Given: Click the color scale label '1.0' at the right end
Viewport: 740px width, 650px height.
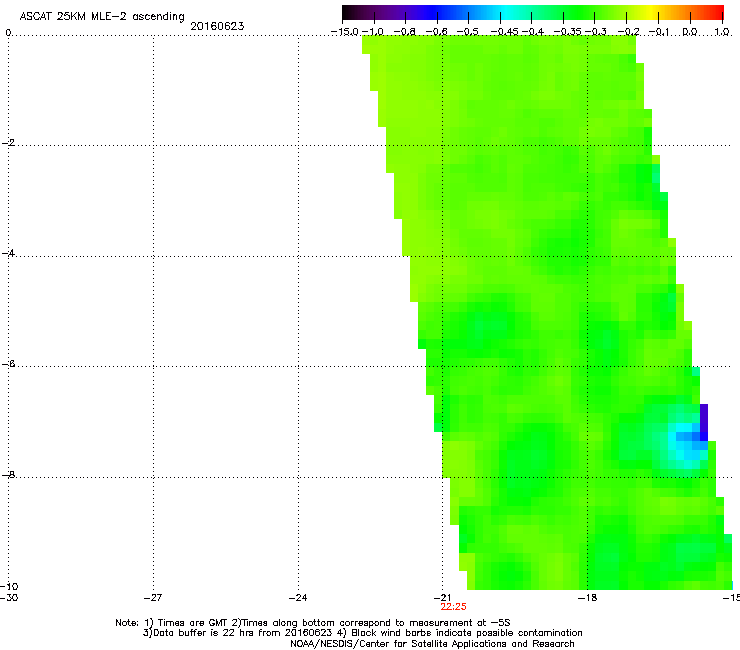Looking at the screenshot, I should [x=722, y=32].
